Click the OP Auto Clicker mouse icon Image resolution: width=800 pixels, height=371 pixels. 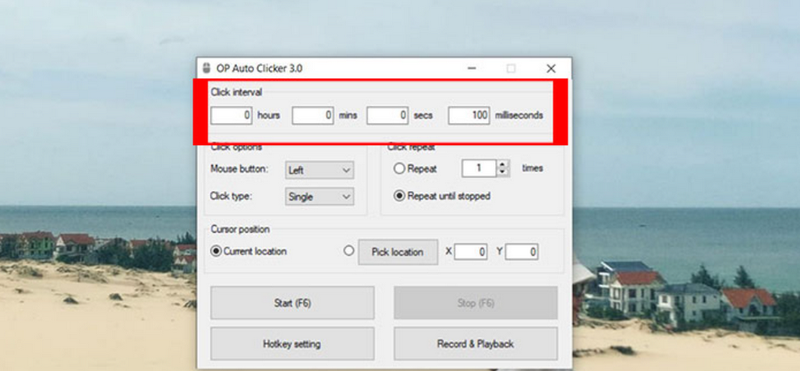click(206, 68)
